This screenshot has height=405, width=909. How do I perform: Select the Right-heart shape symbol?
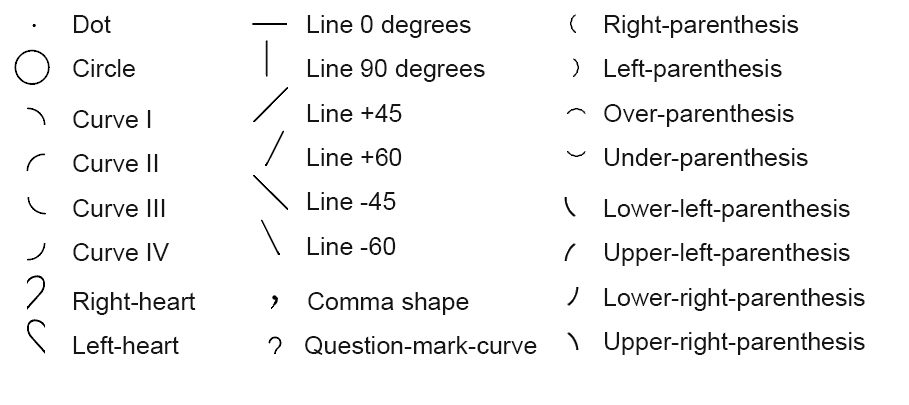pyautogui.click(x=36, y=293)
